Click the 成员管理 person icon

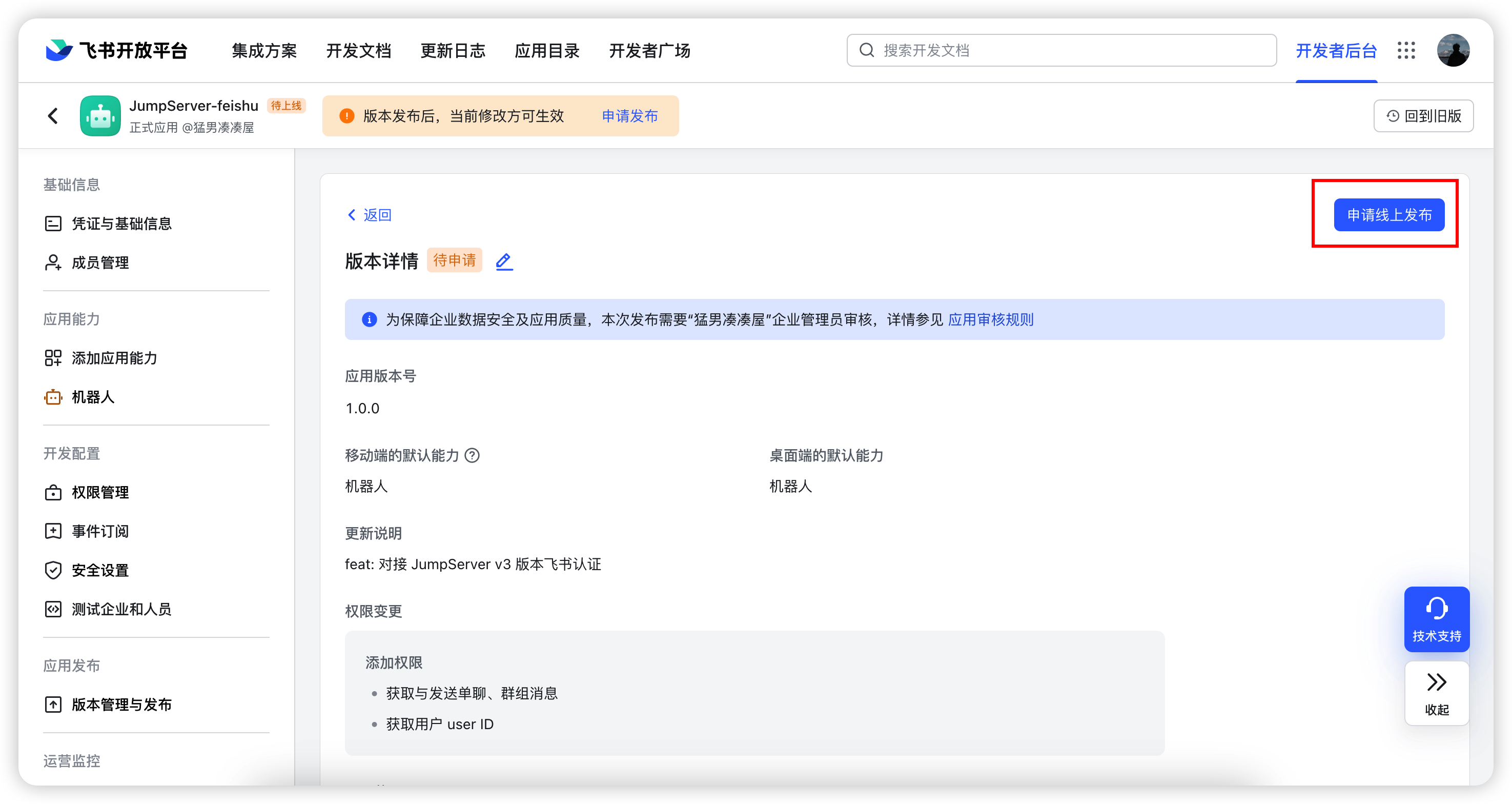pyautogui.click(x=53, y=263)
